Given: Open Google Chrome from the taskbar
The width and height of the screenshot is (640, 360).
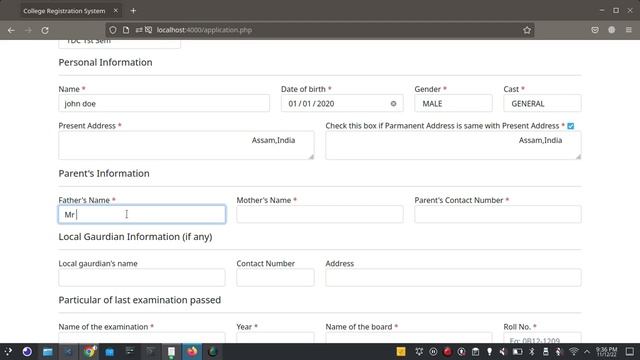Looking at the screenshot, I should pos(89,351).
